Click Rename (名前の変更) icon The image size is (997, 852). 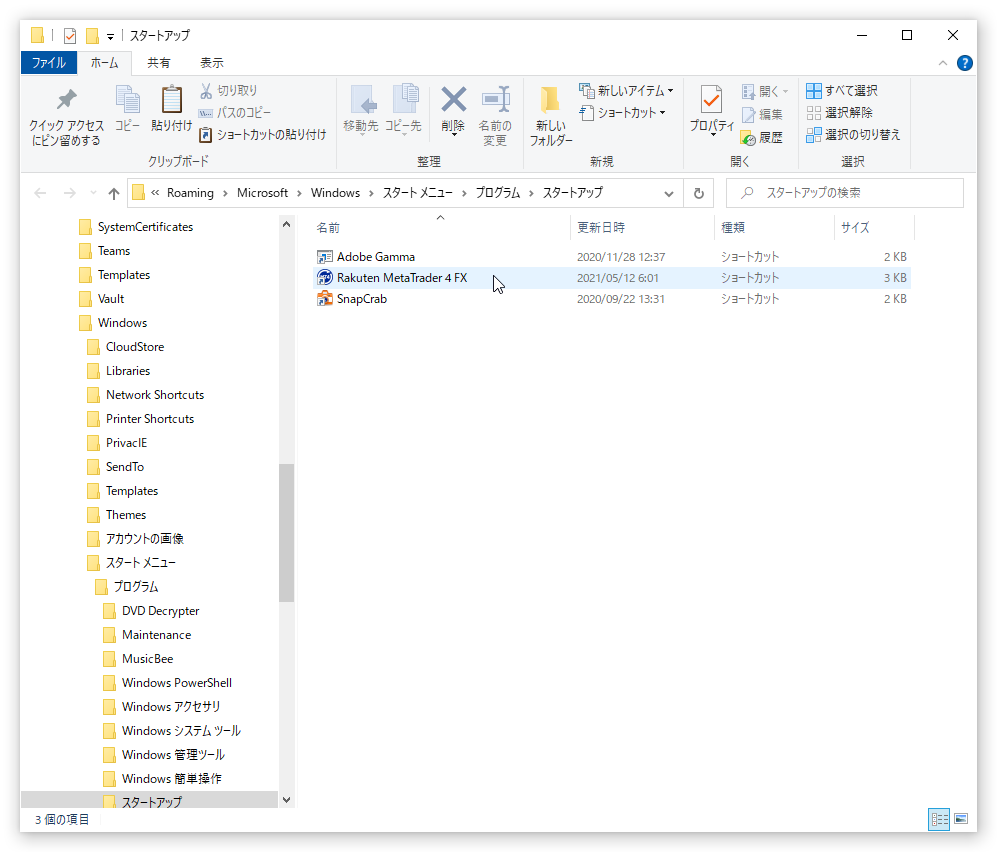tap(495, 99)
